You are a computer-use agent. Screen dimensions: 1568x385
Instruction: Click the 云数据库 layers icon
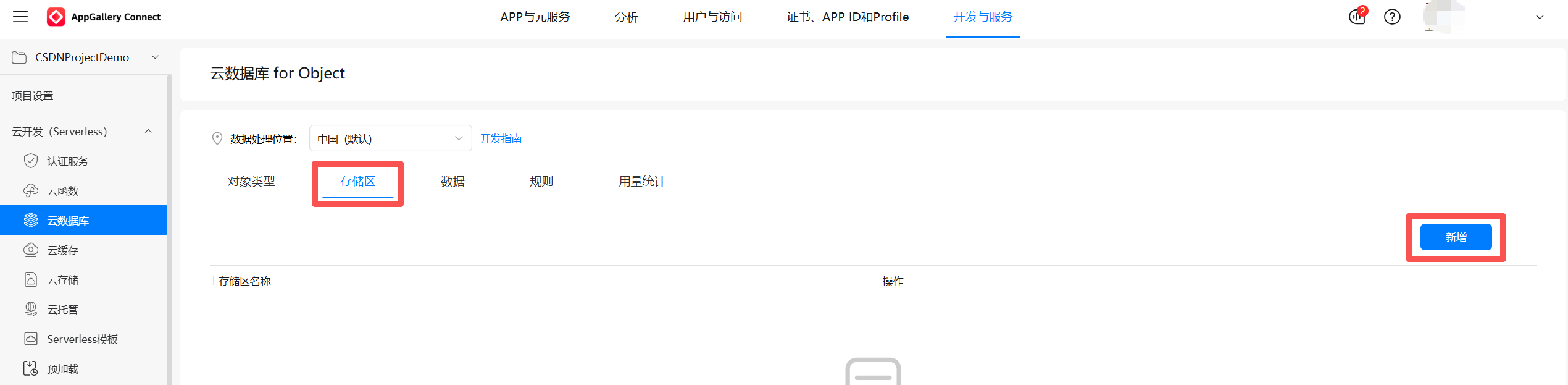point(31,220)
